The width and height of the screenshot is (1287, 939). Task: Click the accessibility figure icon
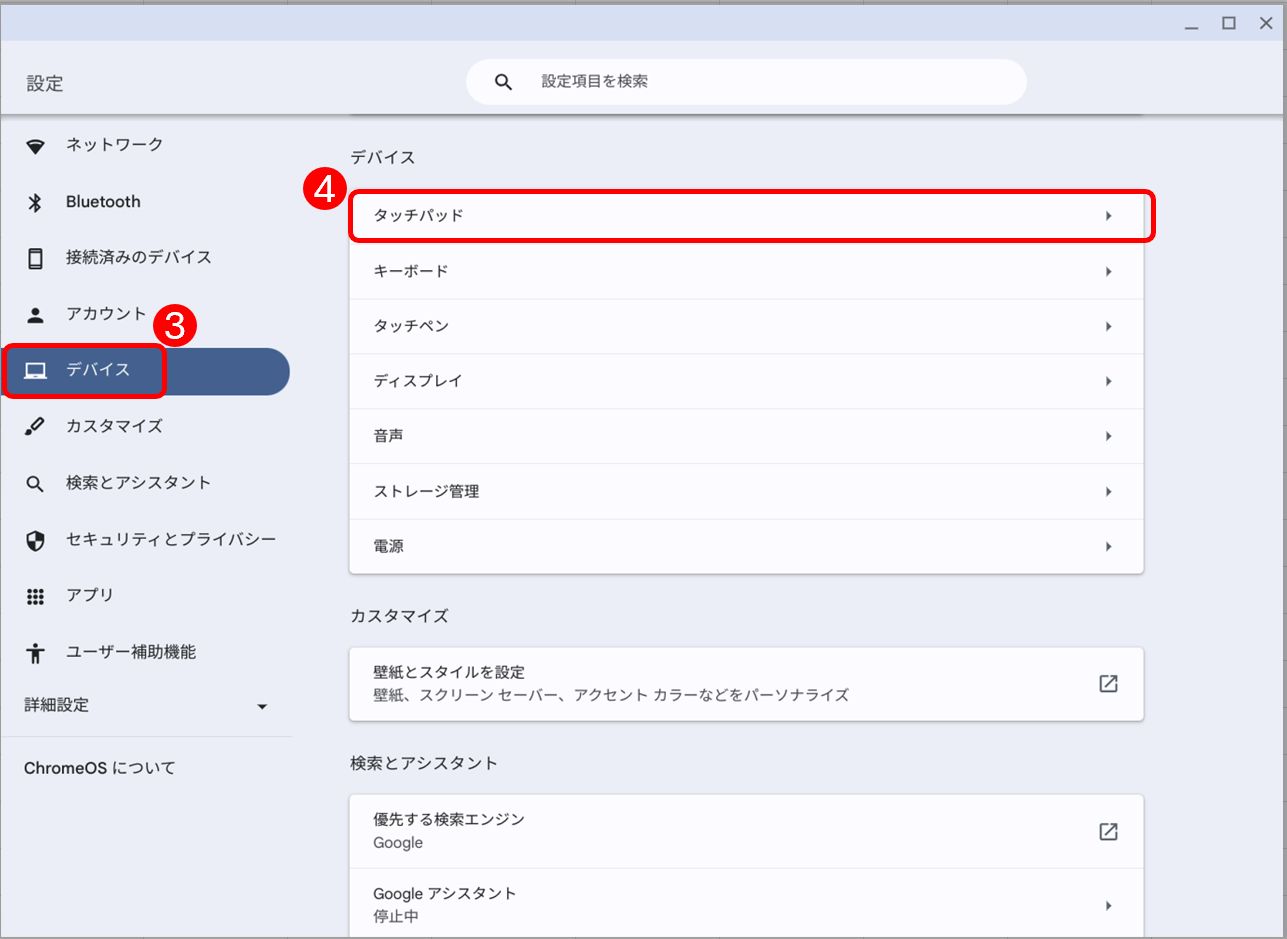coord(36,653)
